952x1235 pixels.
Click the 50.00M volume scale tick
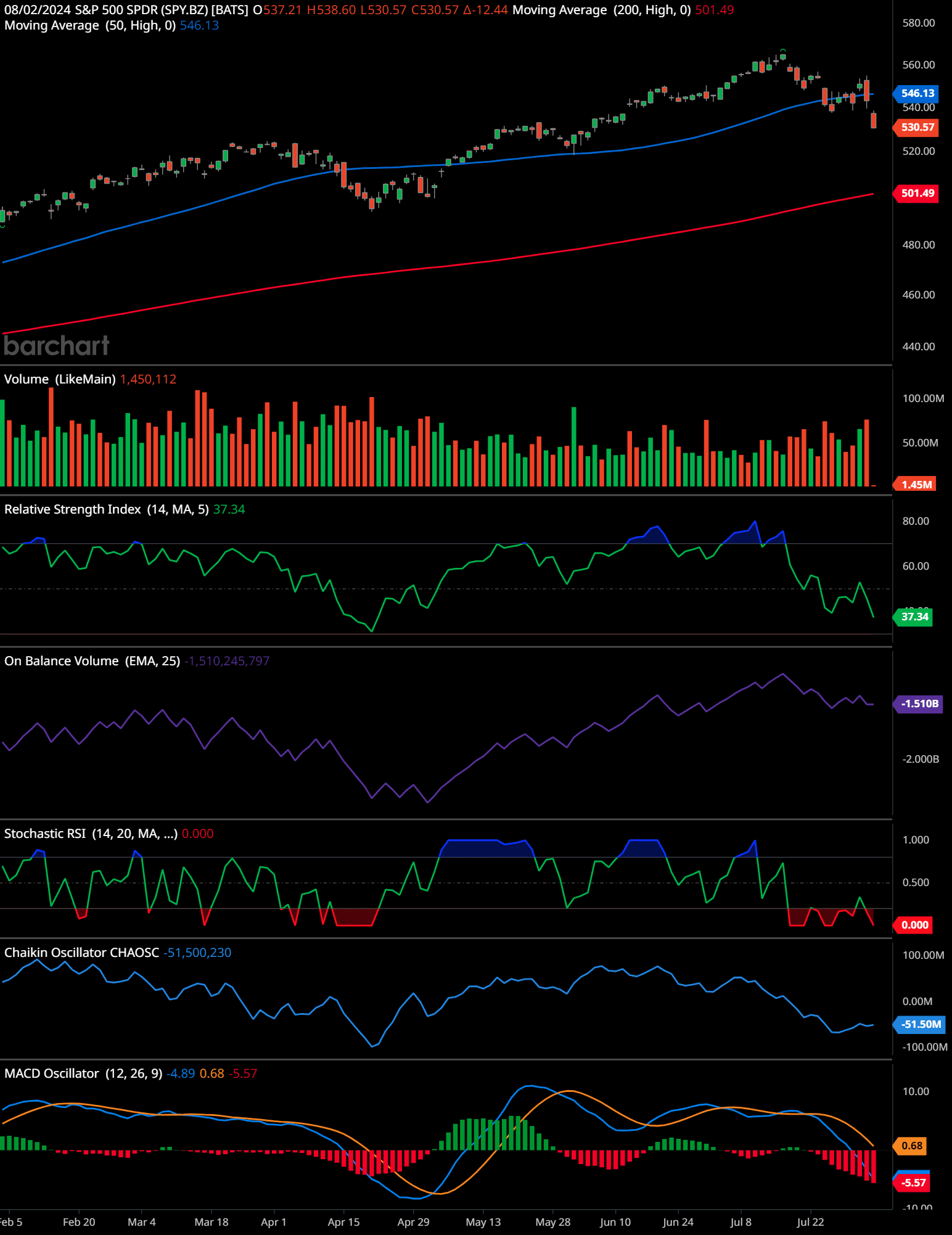pyautogui.click(x=921, y=443)
